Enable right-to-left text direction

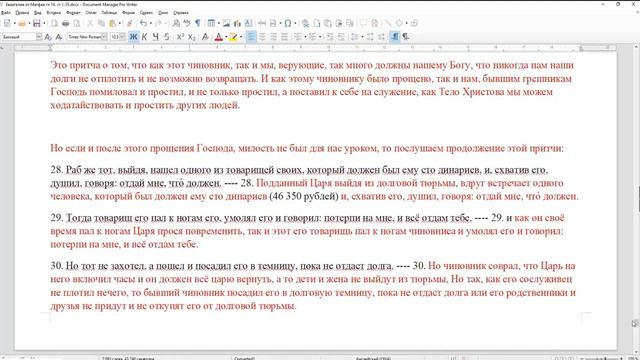pyautogui.click(x=406, y=37)
